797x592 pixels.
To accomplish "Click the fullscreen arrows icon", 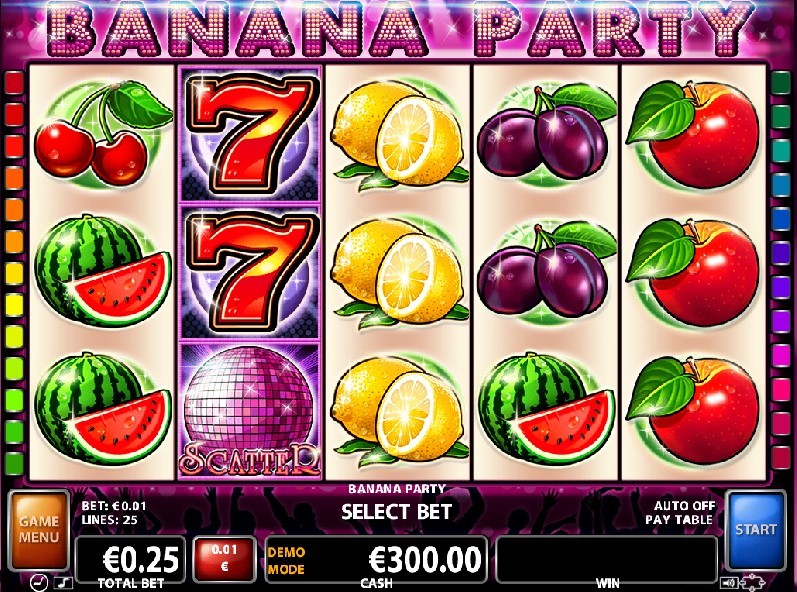I will click(754, 582).
